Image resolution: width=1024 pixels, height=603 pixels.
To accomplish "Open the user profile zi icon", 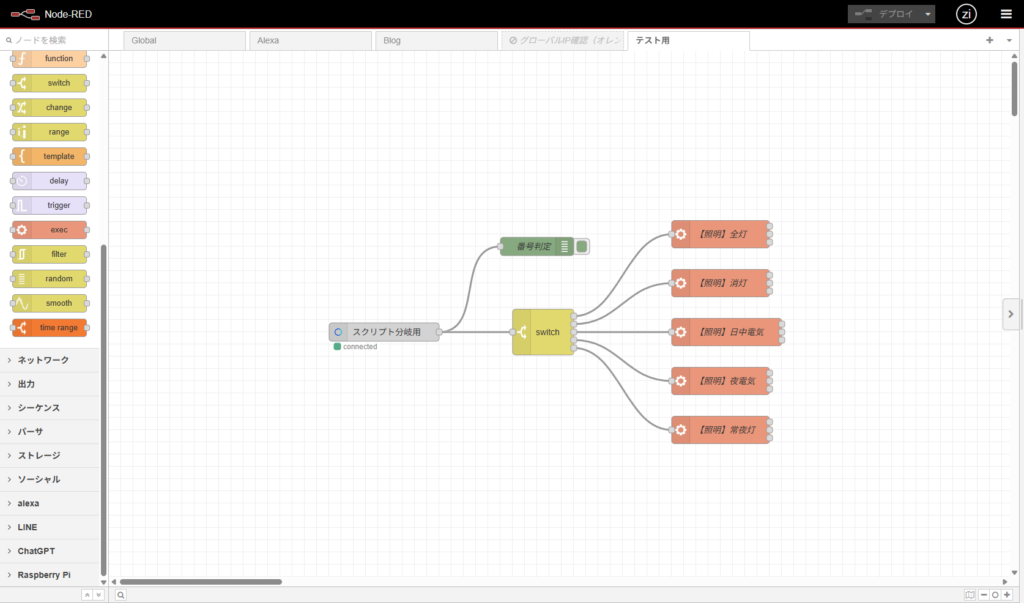I will (x=966, y=14).
